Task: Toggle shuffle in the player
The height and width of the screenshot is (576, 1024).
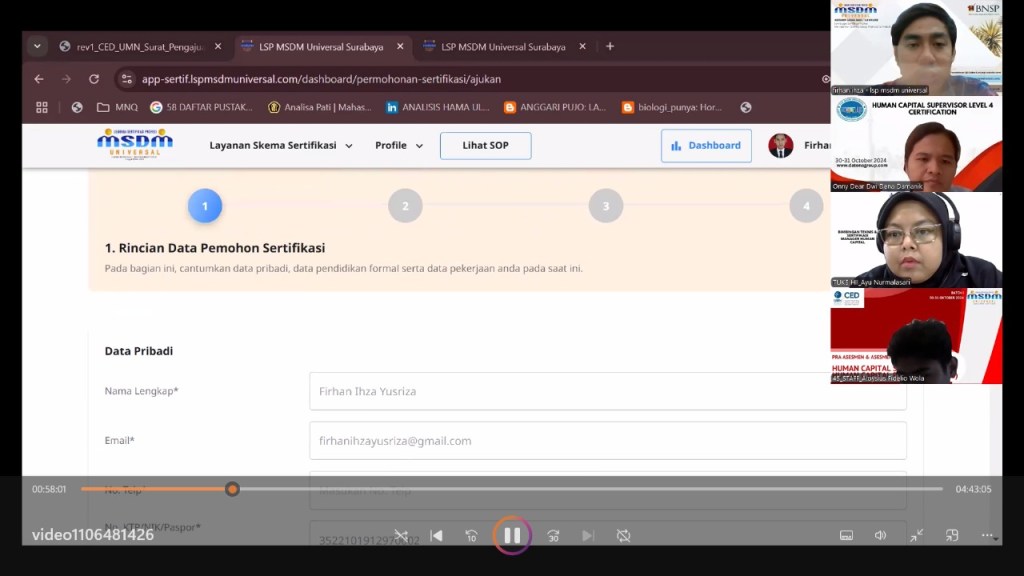Action: 401,536
